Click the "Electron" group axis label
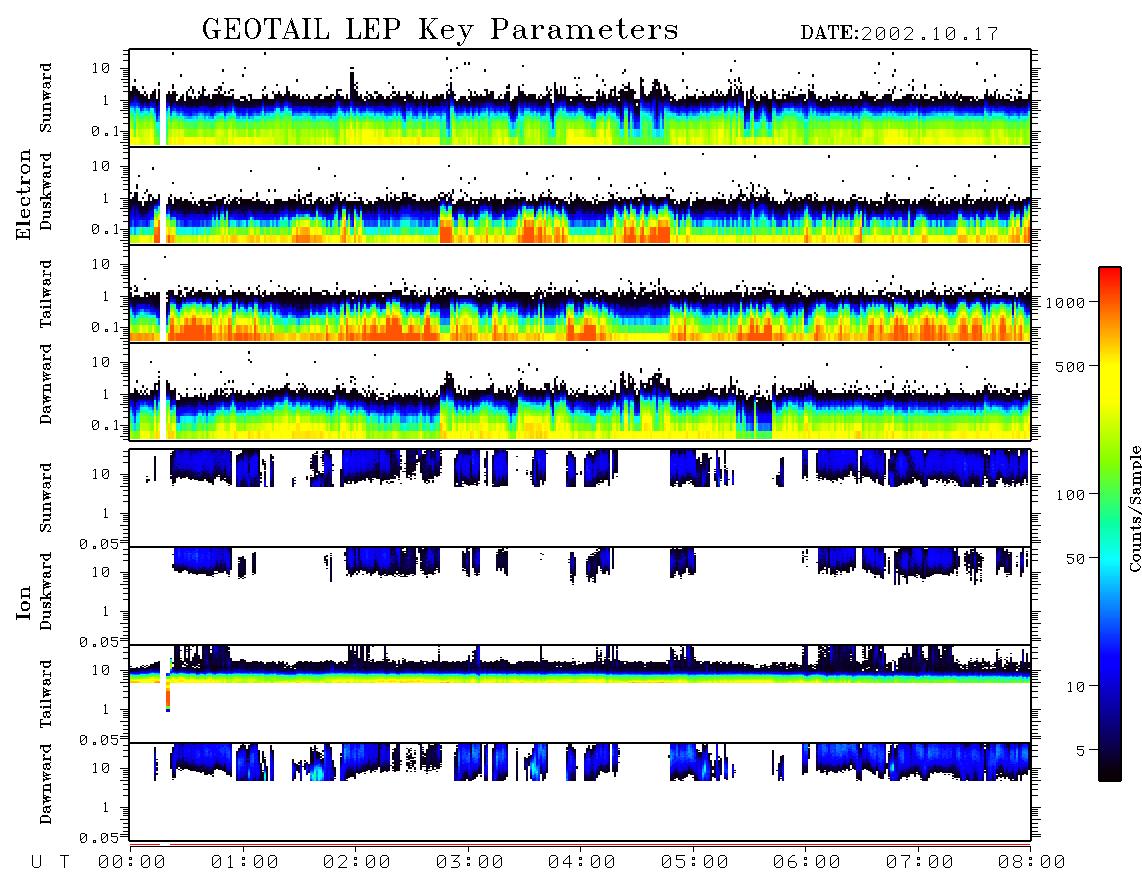 [23, 195]
